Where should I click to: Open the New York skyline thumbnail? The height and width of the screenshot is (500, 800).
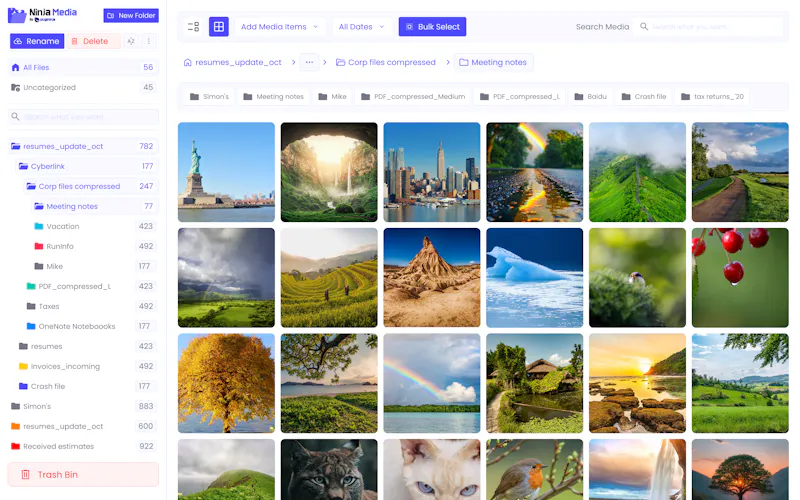(432, 172)
